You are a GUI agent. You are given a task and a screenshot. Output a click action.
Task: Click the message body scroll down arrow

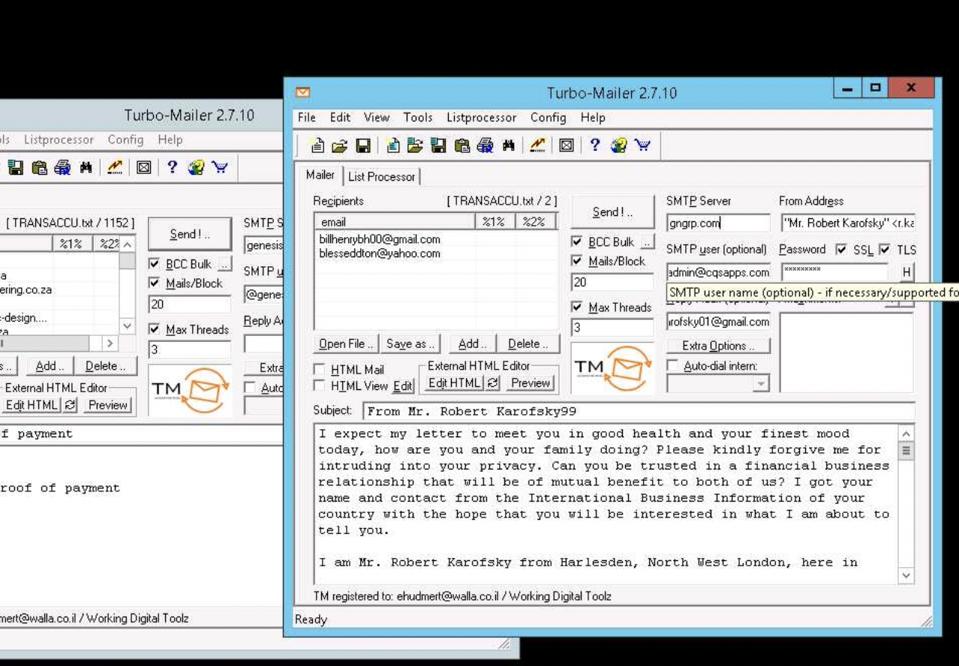pyautogui.click(x=906, y=575)
